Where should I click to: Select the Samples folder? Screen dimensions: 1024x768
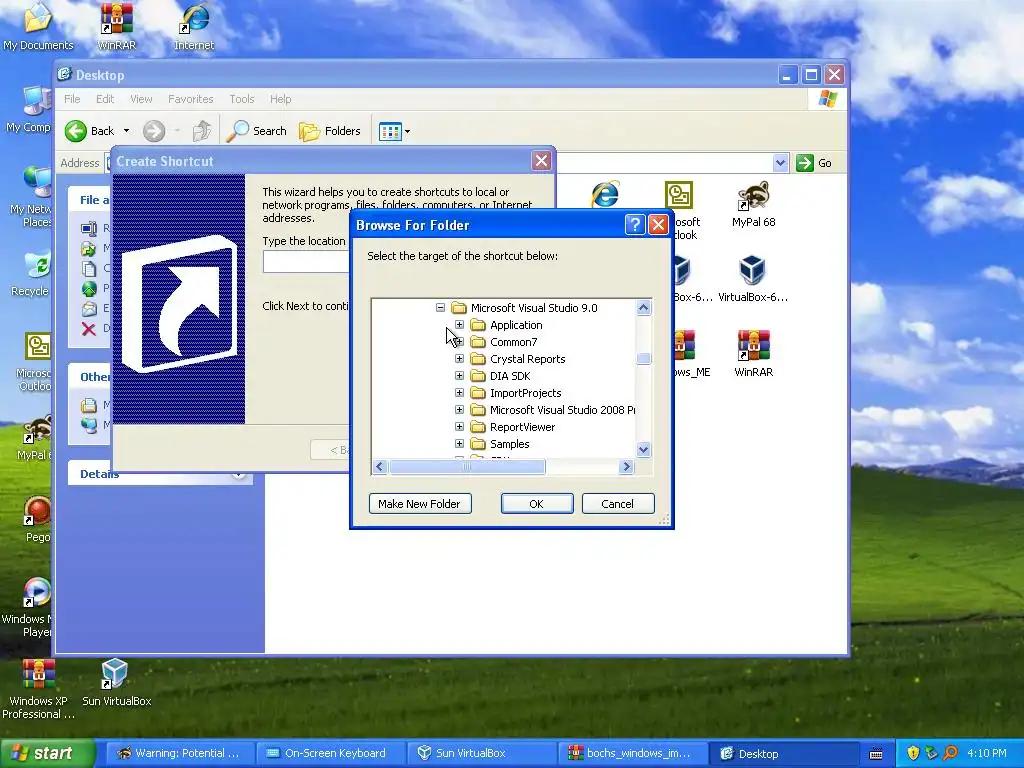pyautogui.click(x=509, y=443)
